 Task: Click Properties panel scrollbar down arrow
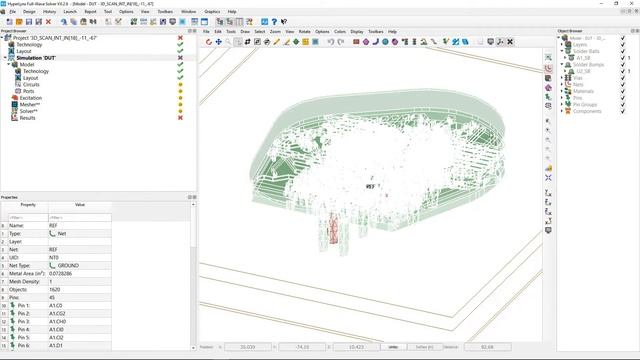pos(193,348)
